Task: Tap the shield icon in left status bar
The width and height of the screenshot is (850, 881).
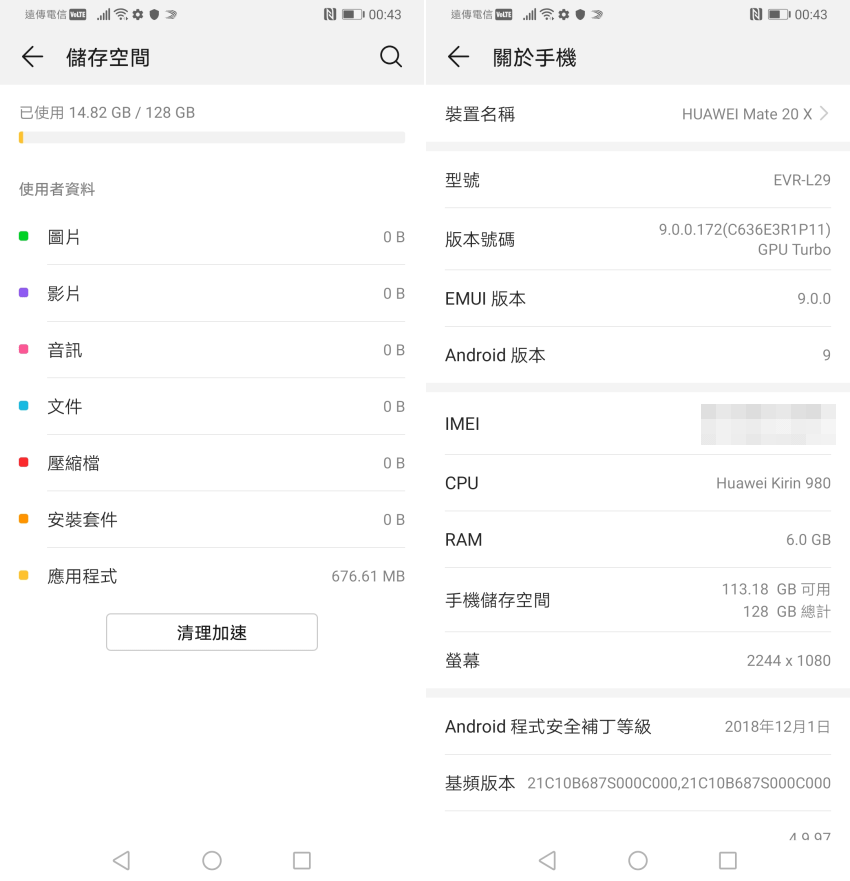Action: [154, 15]
